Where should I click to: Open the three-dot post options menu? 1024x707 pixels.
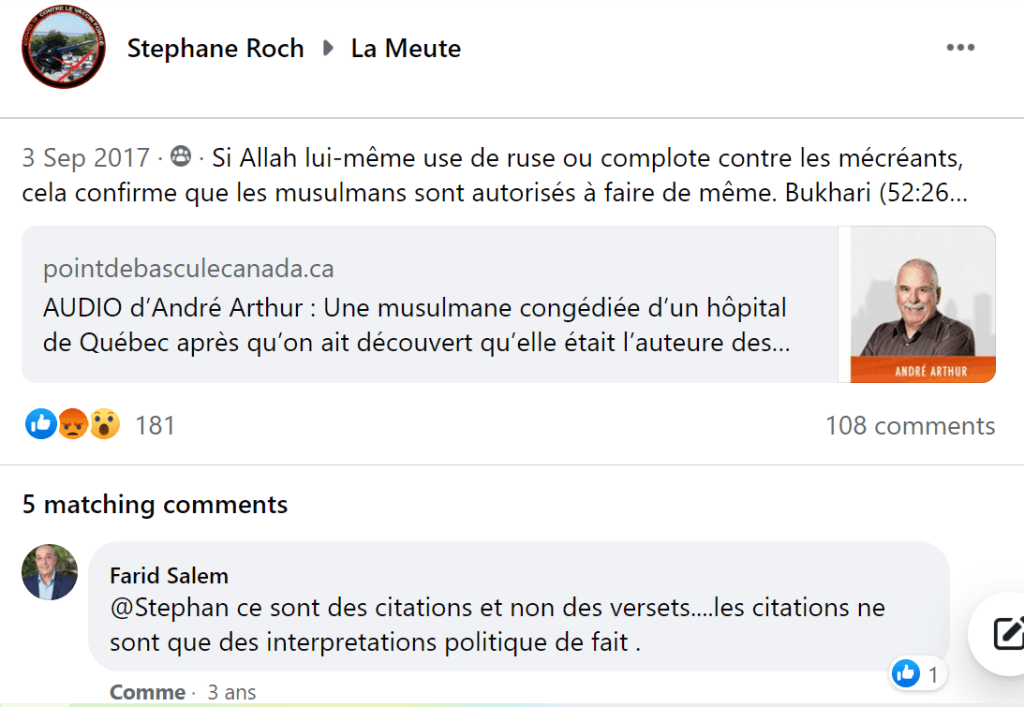point(960,48)
